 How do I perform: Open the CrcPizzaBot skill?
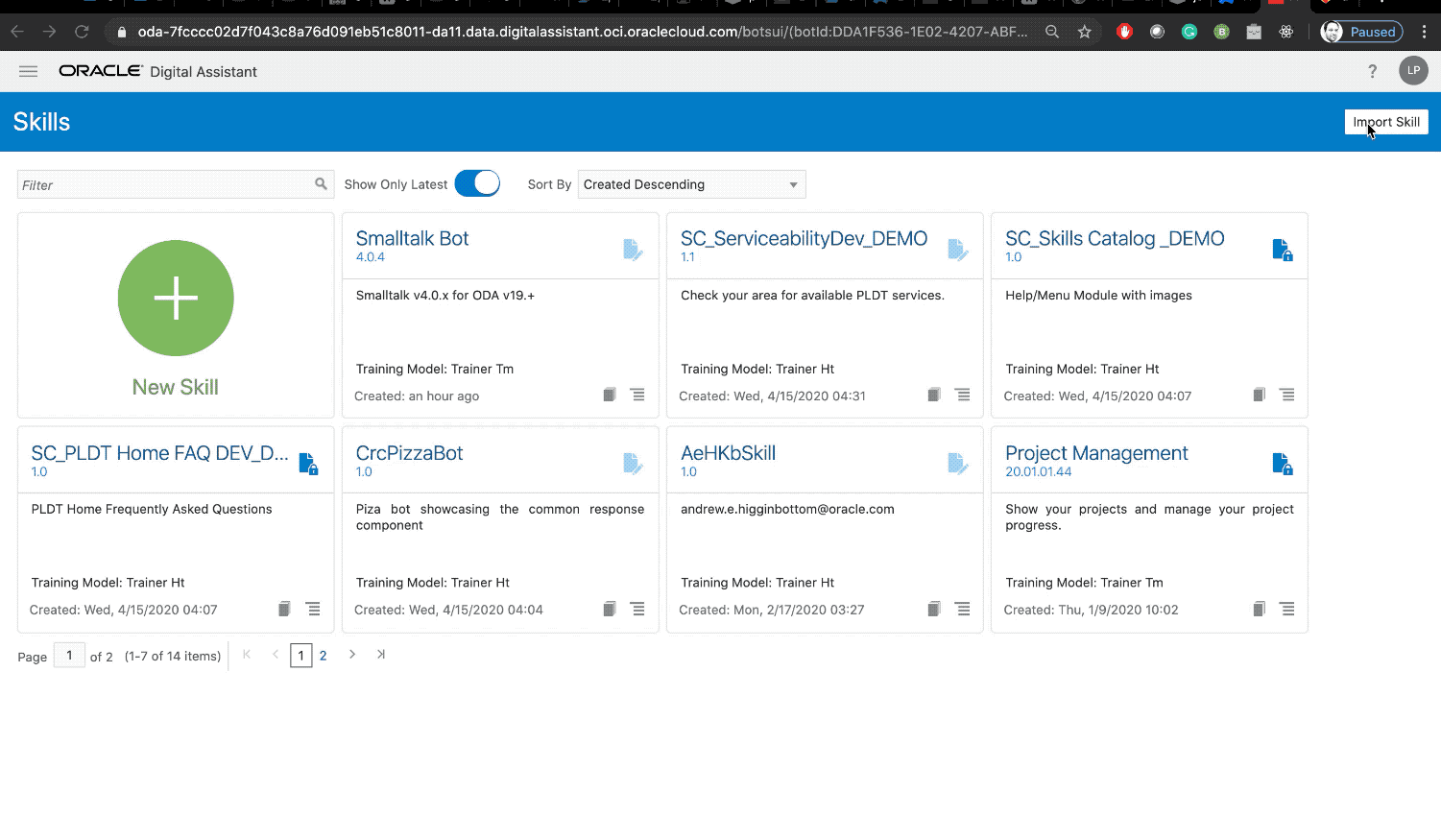tap(409, 453)
